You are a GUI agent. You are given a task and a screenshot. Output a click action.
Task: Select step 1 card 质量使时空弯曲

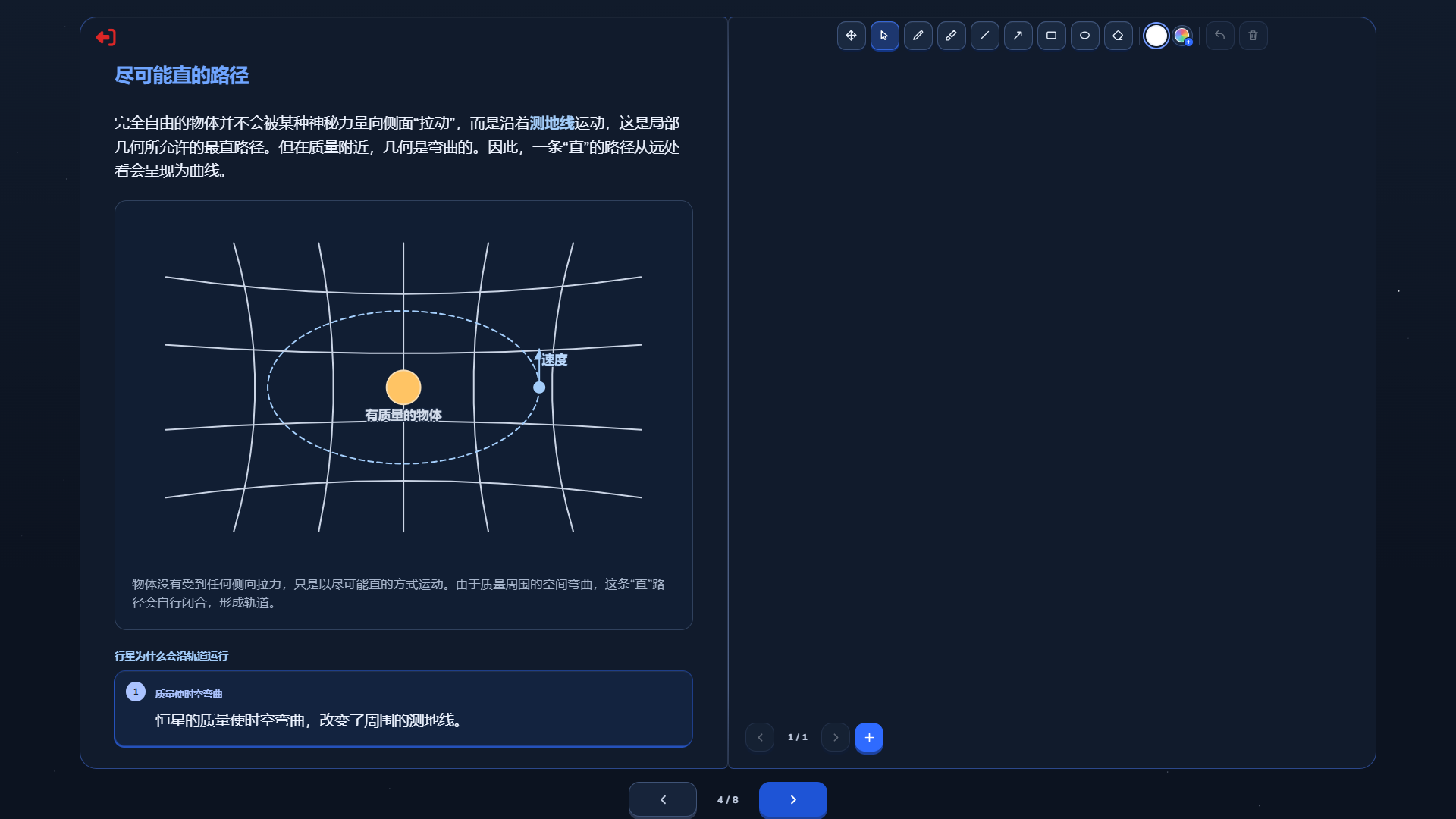coord(403,709)
